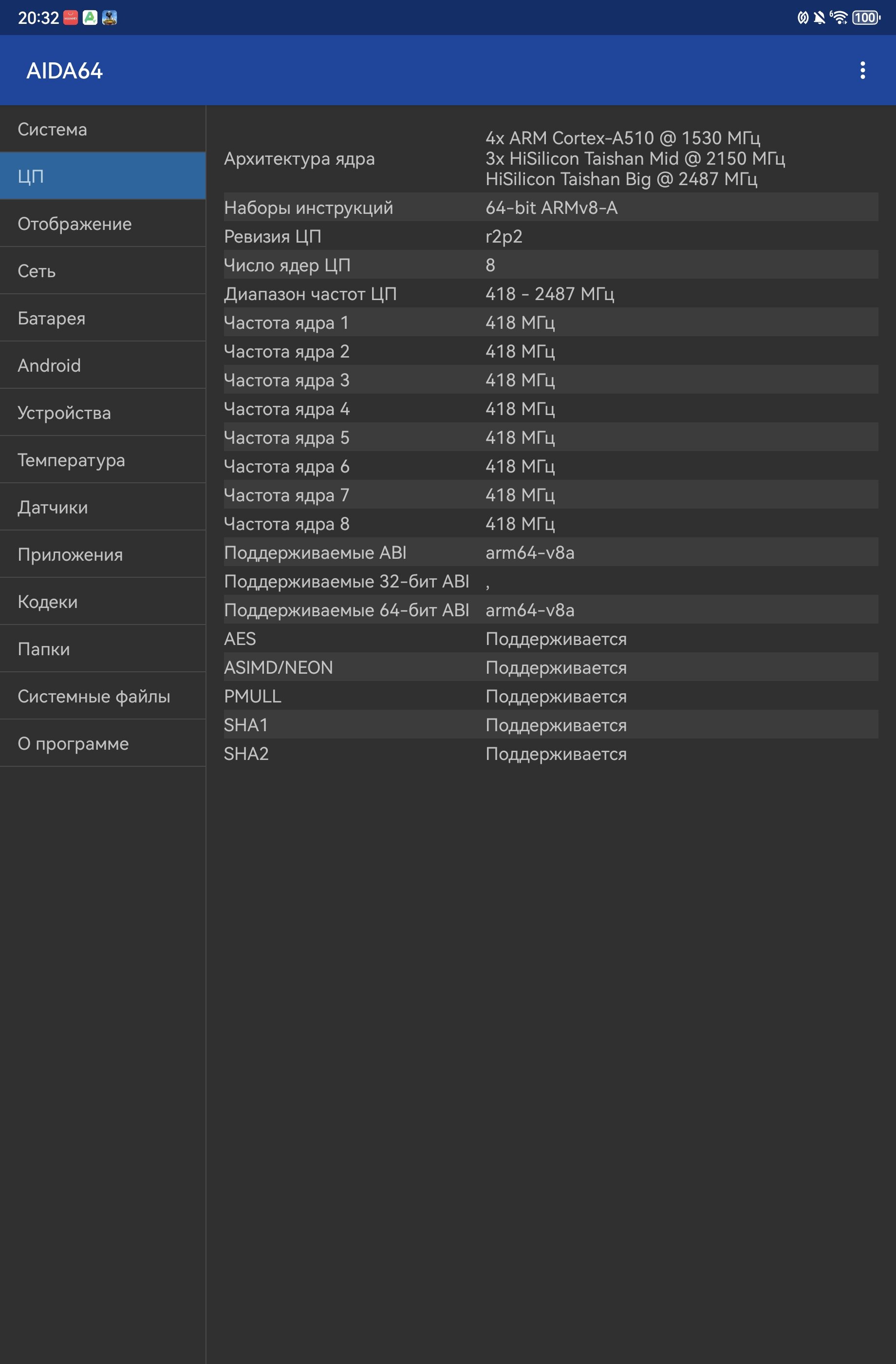Tap the Wi-Fi status icon

[839, 18]
